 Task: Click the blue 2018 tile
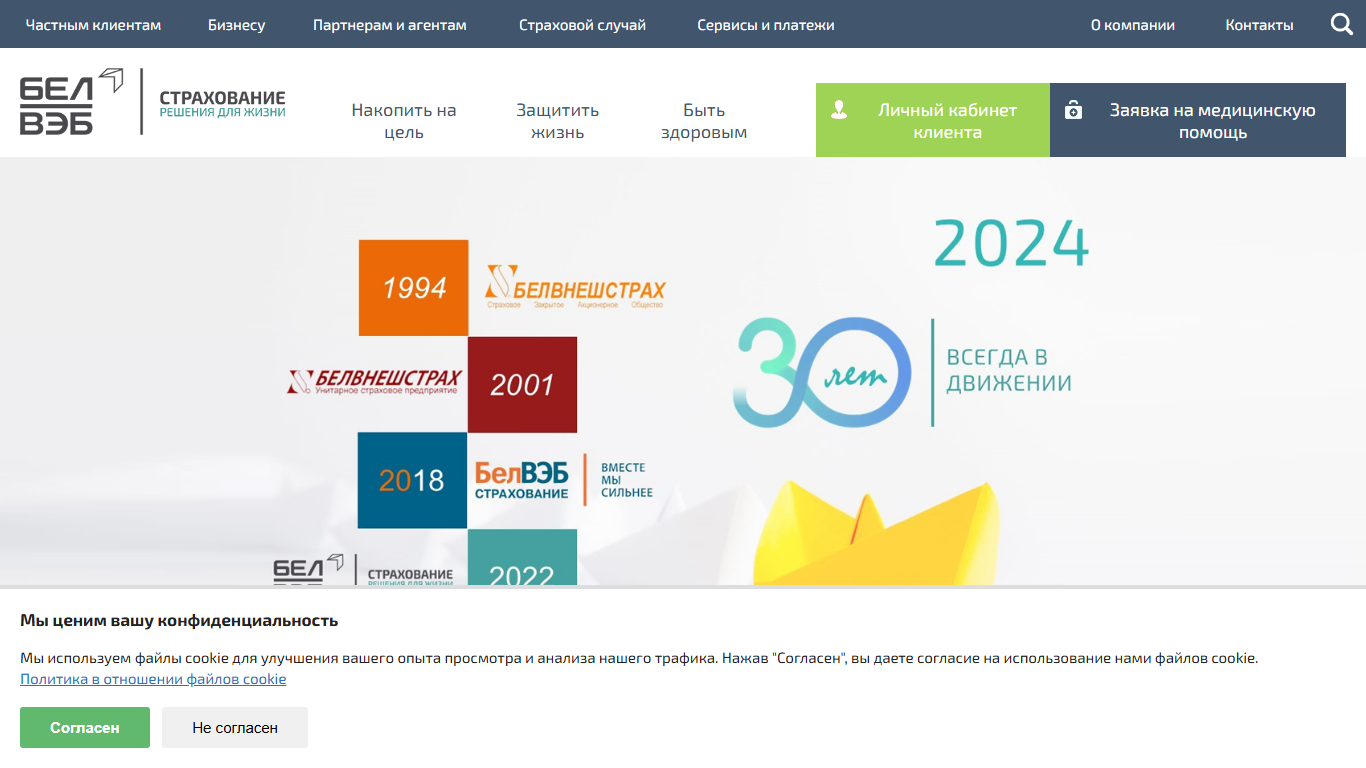point(412,480)
